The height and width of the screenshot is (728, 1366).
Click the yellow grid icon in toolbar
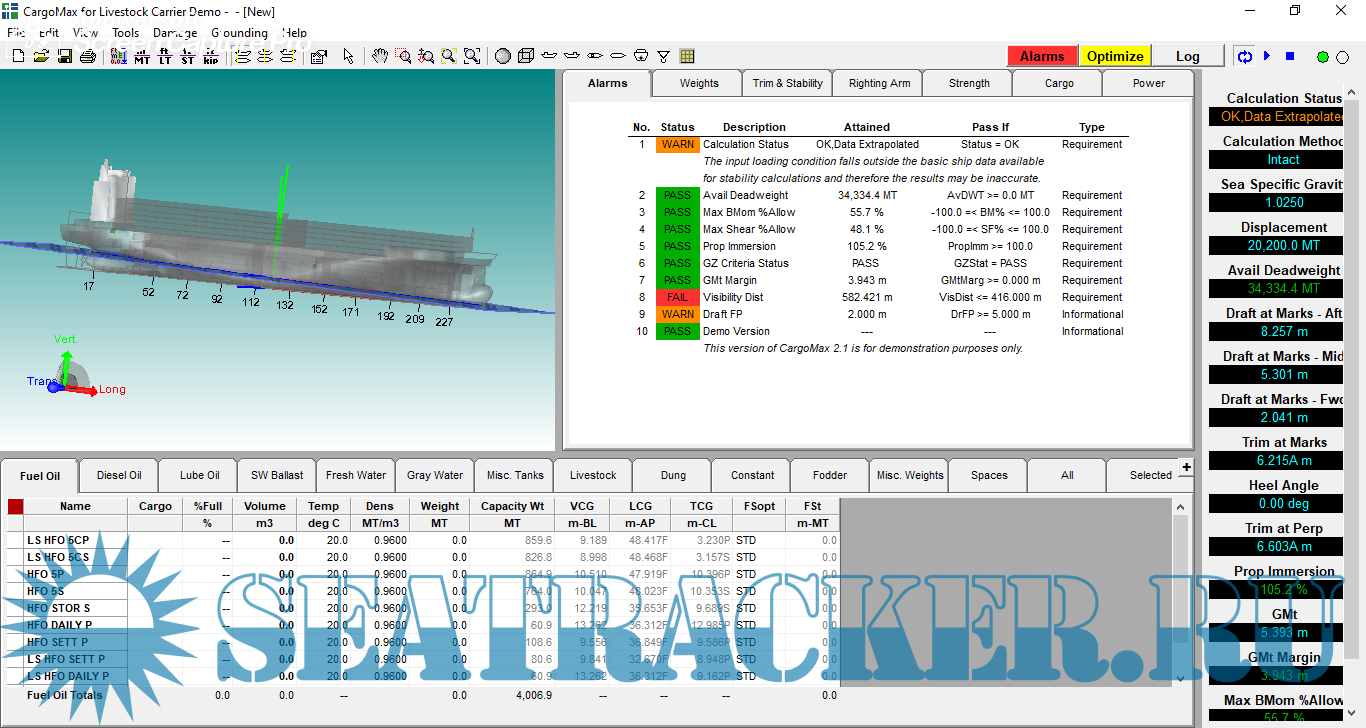tap(687, 56)
